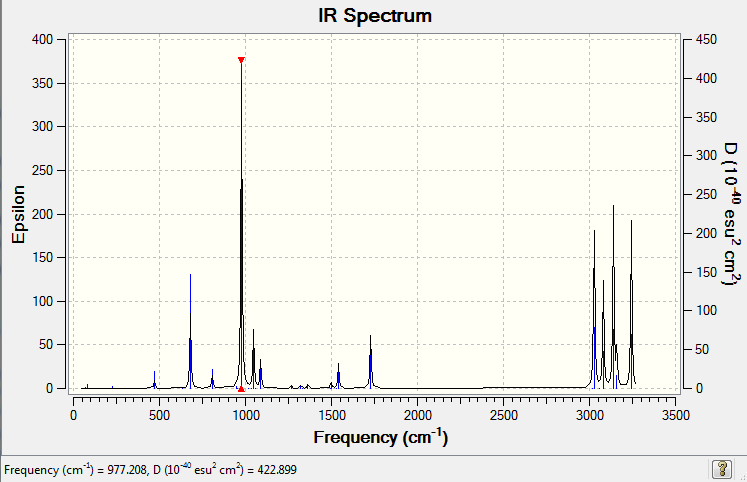The image size is (747, 482).
Task: Click the 200 tick label on Epsilon axis
Action: point(42,214)
